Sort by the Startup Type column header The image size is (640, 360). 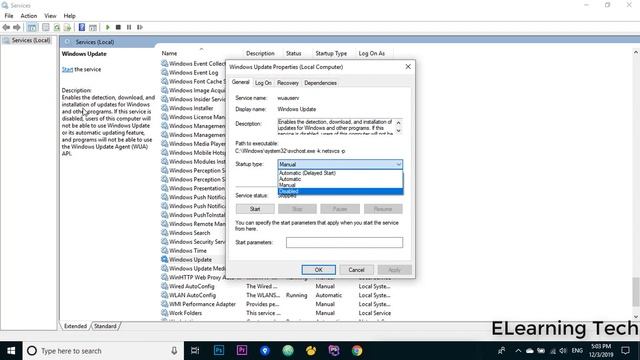331,53
